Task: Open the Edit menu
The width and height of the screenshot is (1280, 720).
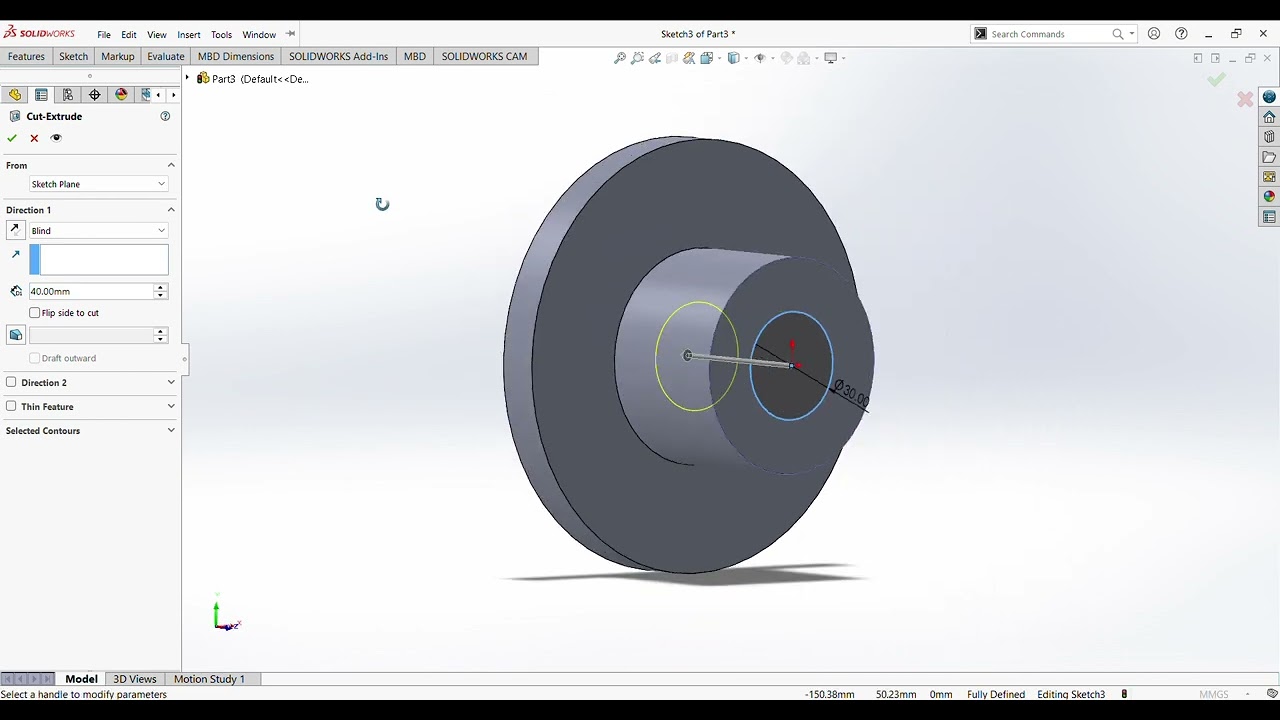Action: click(x=129, y=35)
